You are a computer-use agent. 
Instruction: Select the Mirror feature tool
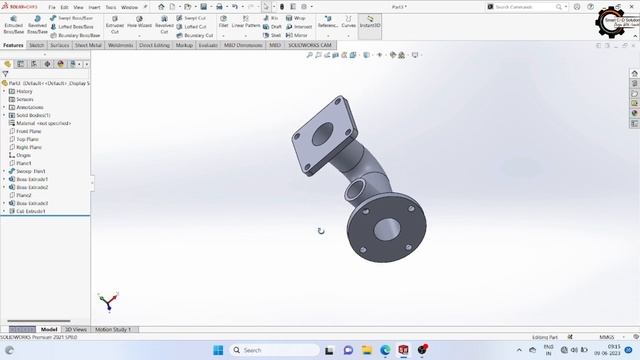point(296,36)
